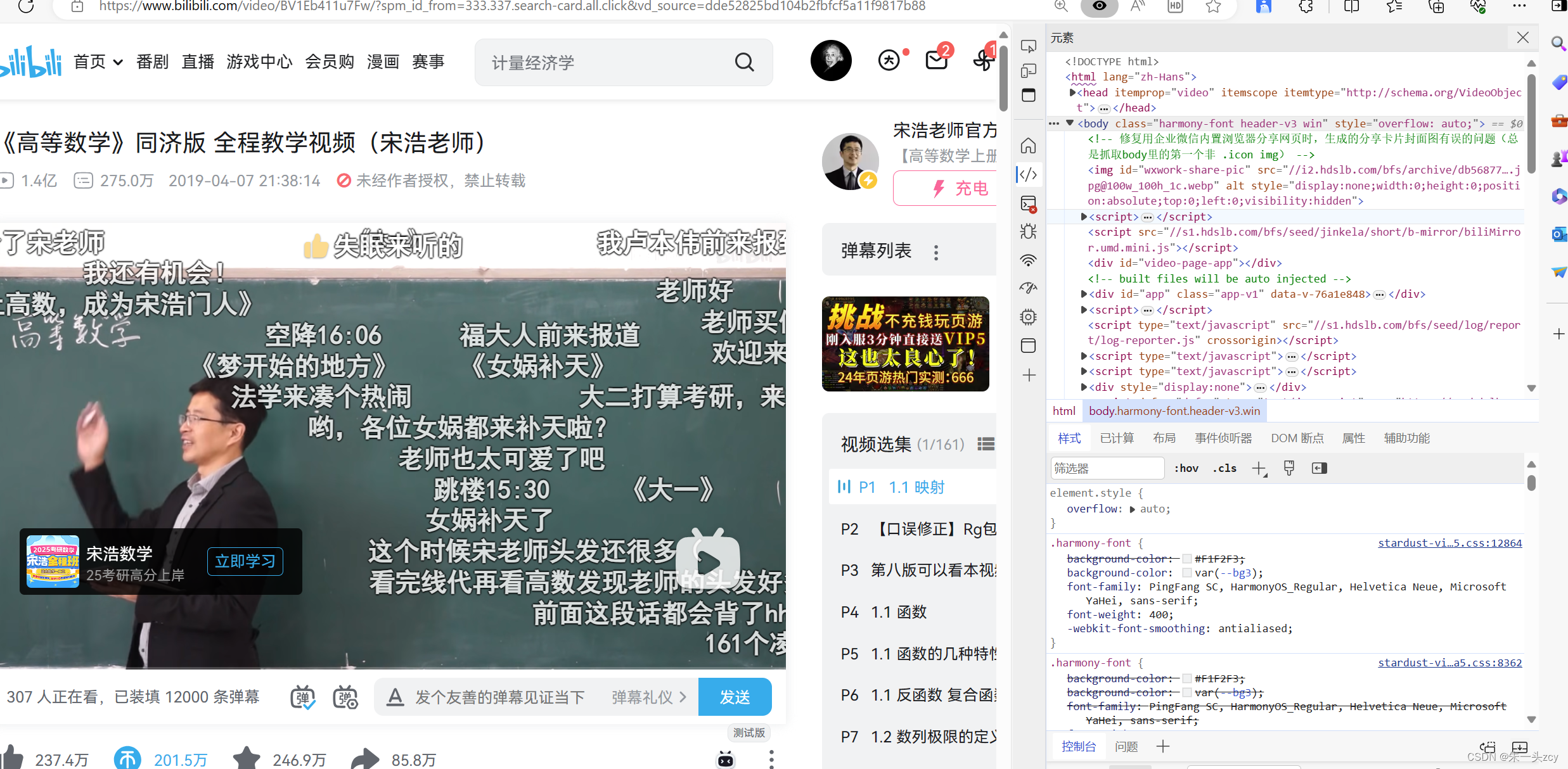The height and width of the screenshot is (769, 1568).
Task: Click the search magnifier in bilibili header
Action: pyautogui.click(x=744, y=61)
